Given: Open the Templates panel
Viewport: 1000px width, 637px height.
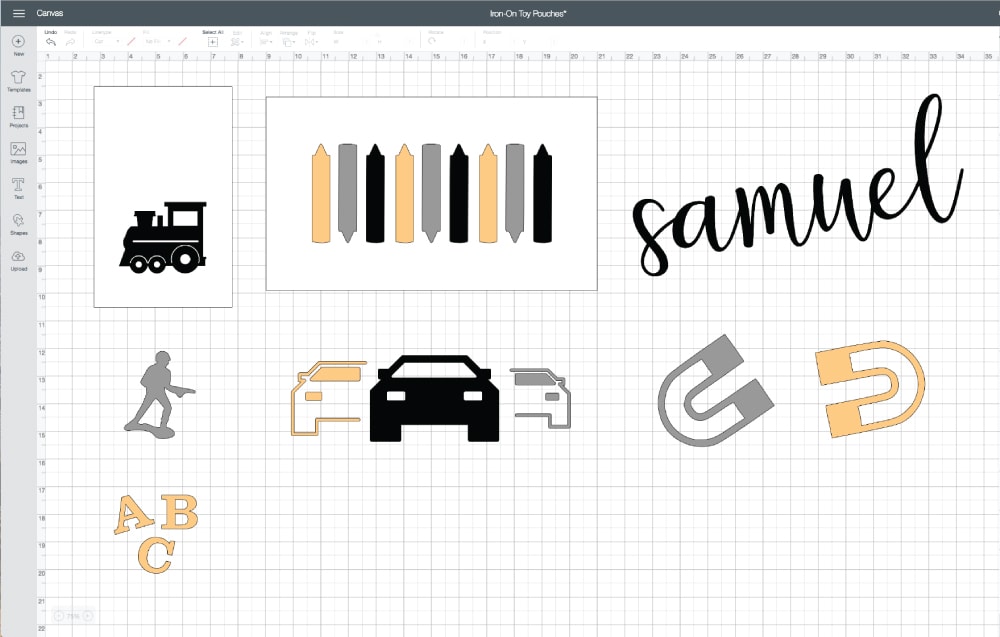Looking at the screenshot, I should coord(18,77).
